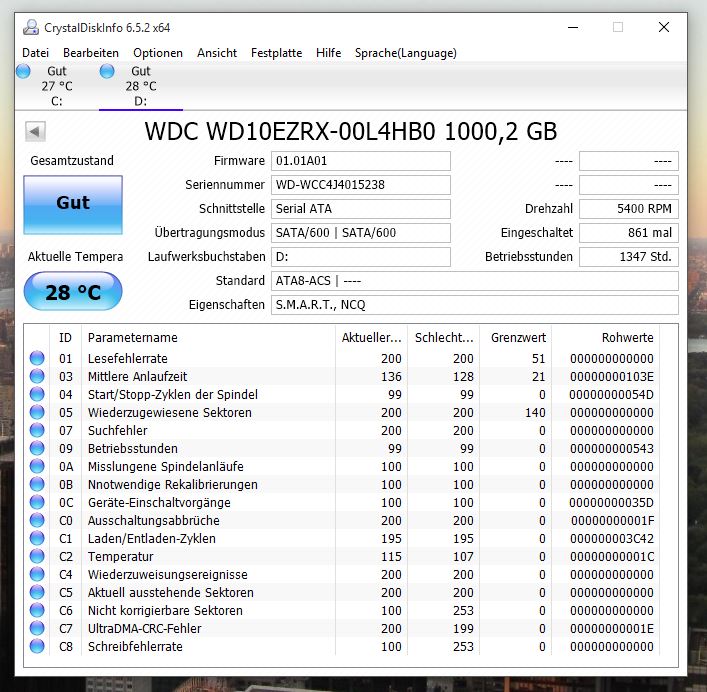The image size is (707, 692).
Task: Click the Eingeschaltet value 861 mal
Action: (629, 233)
